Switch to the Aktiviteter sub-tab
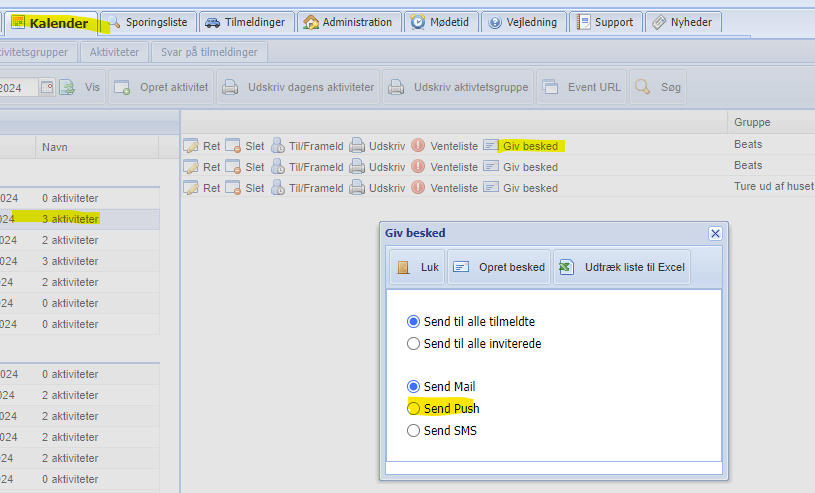The width and height of the screenshot is (815, 493). point(114,52)
